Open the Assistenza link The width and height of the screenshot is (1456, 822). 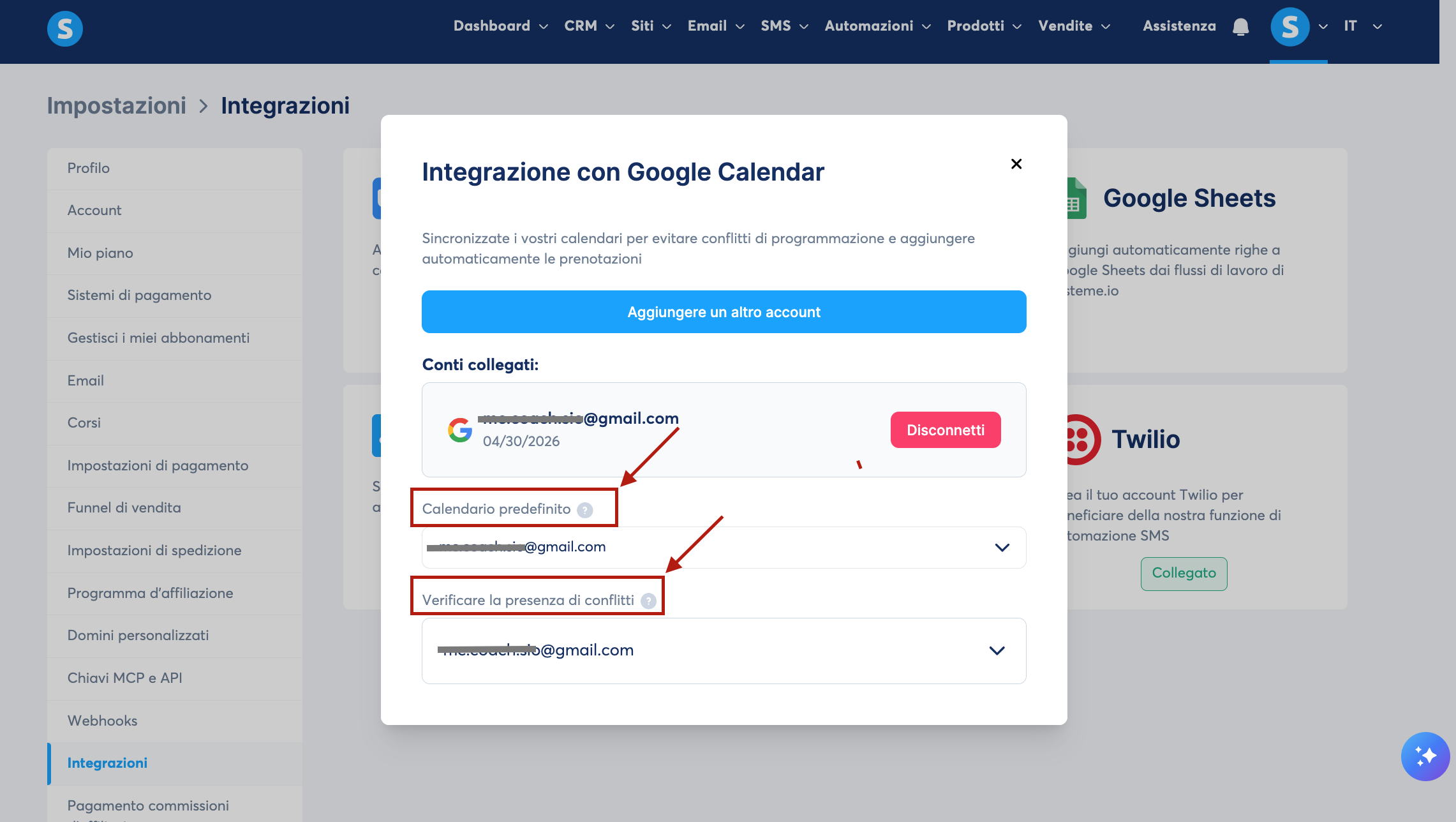tap(1179, 26)
